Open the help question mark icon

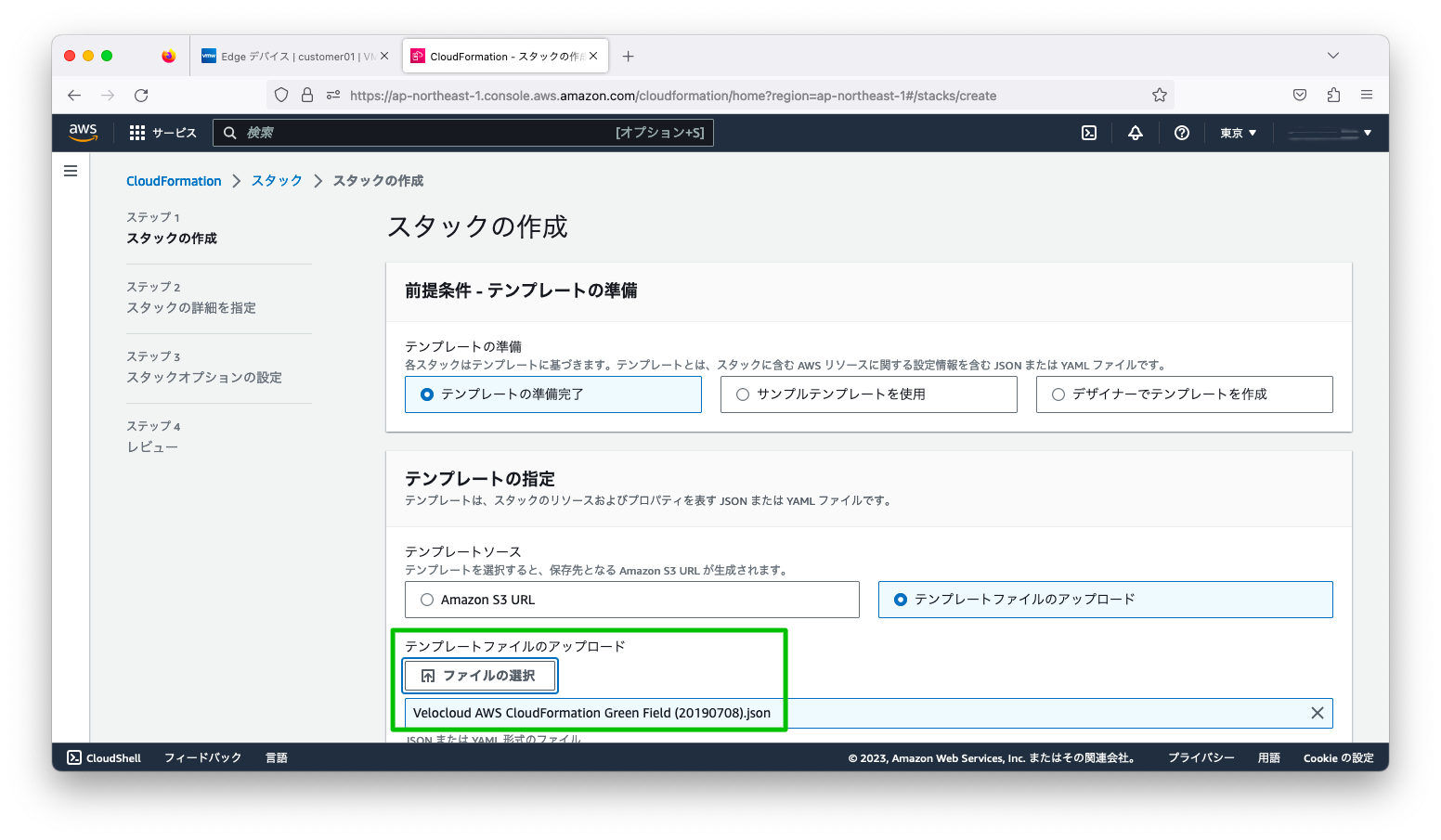(x=1182, y=133)
